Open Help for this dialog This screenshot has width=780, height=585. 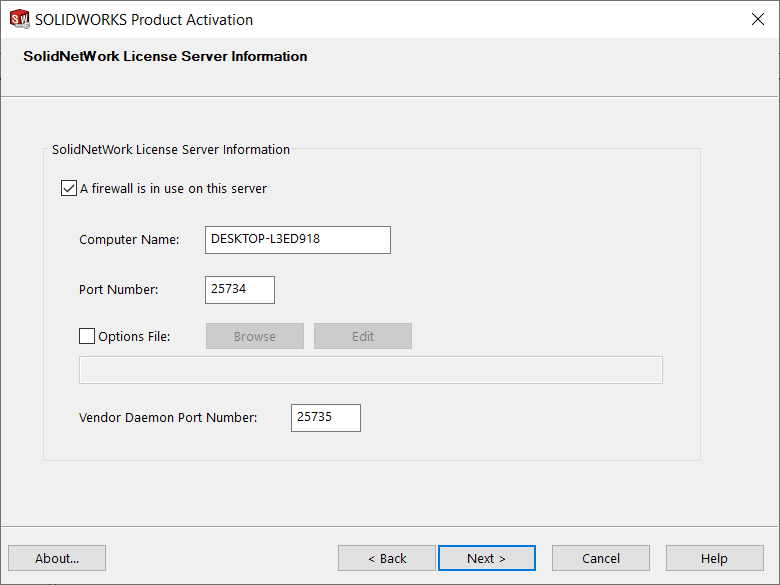pos(714,558)
